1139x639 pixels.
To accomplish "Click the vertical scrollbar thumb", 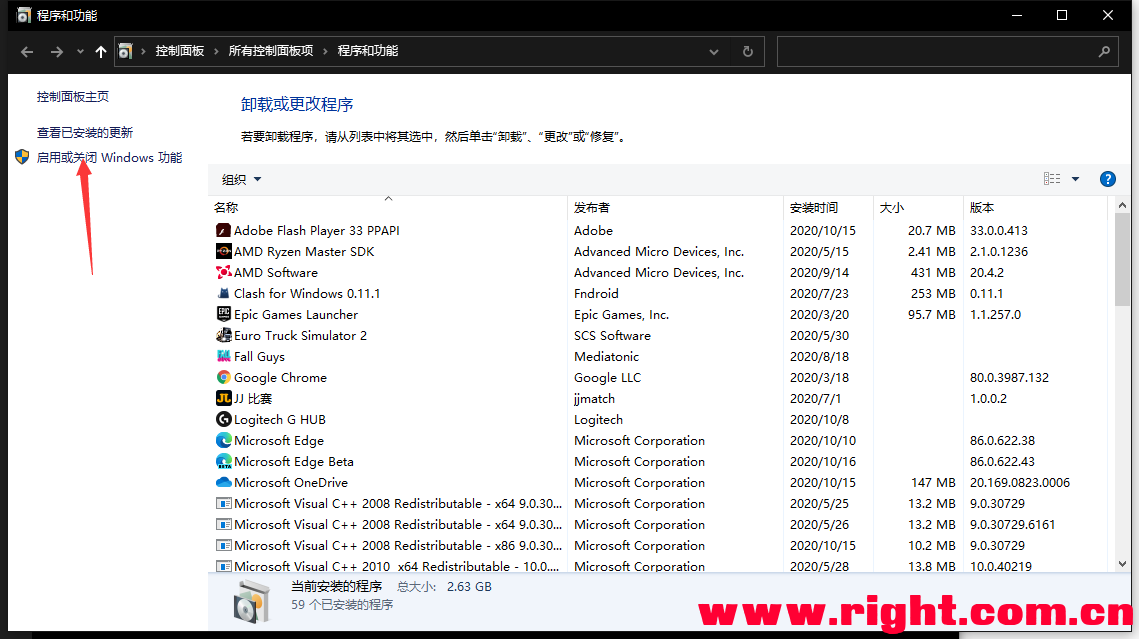I will click(x=1122, y=261).
